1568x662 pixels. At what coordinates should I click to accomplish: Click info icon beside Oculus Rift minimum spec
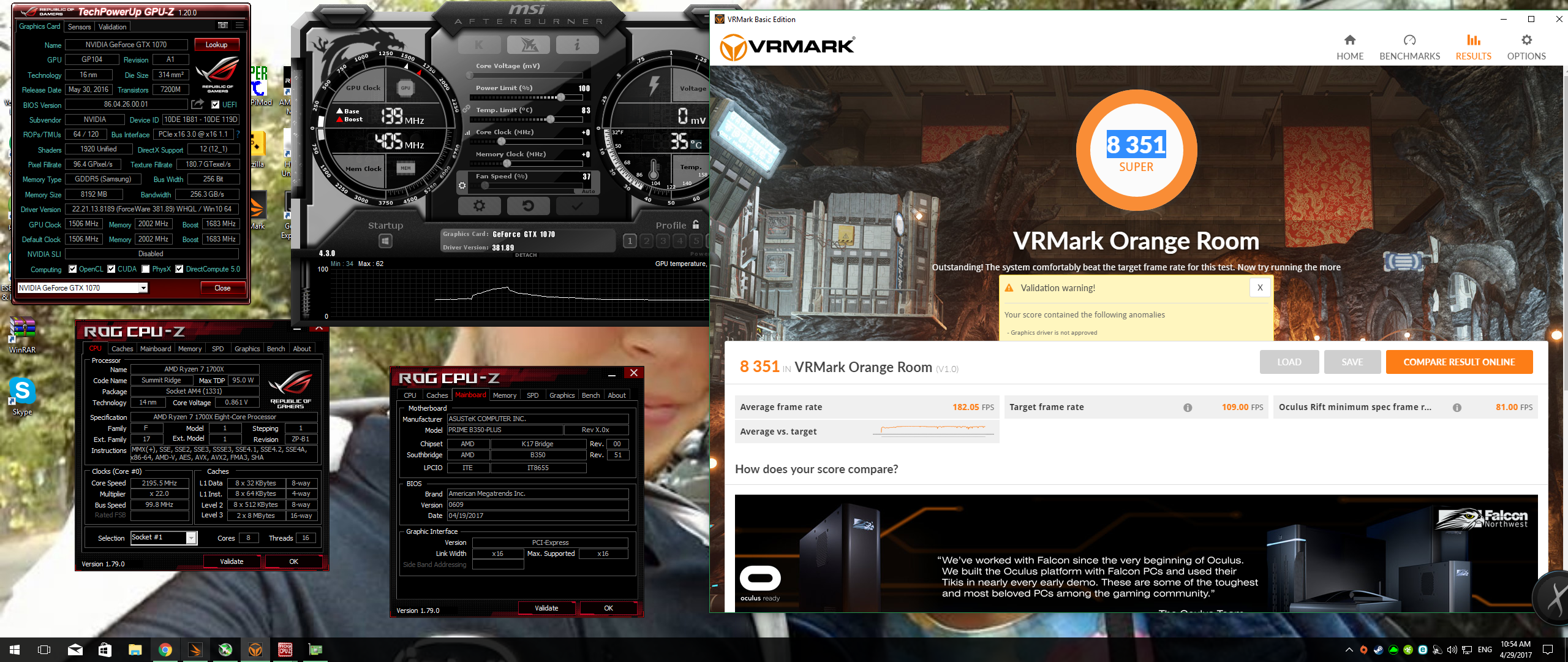[x=1457, y=408]
